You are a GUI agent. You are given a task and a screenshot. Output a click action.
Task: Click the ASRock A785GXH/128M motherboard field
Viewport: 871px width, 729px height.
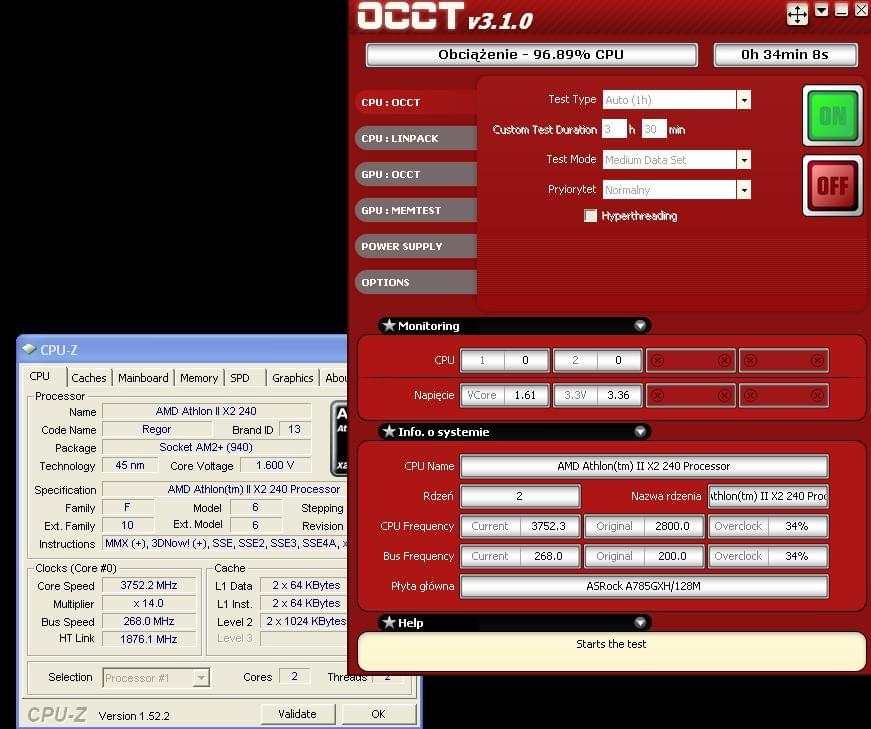click(x=644, y=586)
